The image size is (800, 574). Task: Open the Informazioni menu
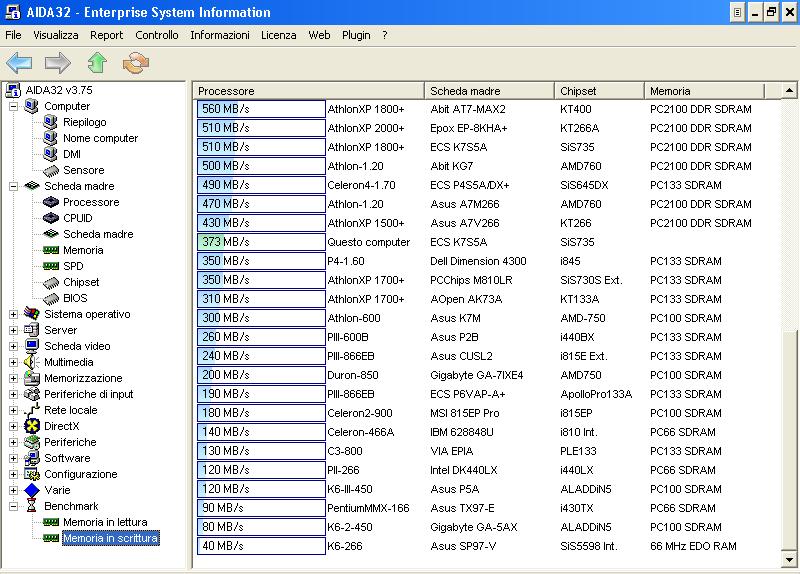(220, 35)
